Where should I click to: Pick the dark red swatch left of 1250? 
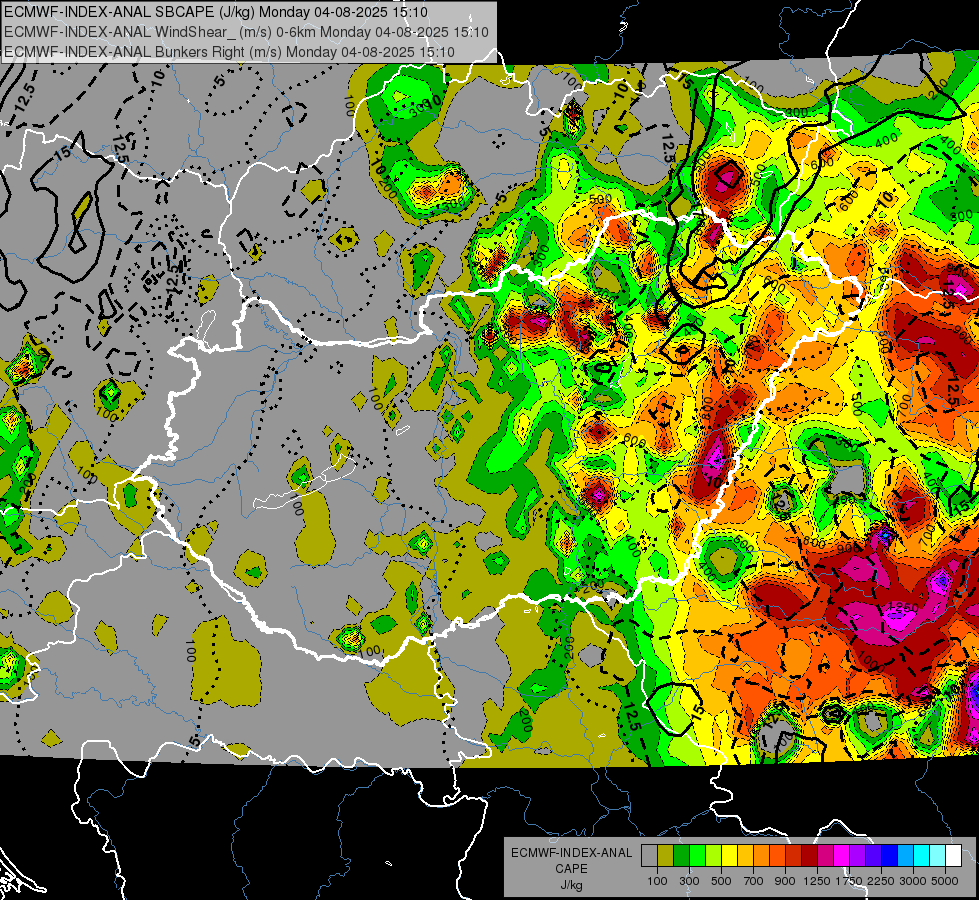click(810, 855)
